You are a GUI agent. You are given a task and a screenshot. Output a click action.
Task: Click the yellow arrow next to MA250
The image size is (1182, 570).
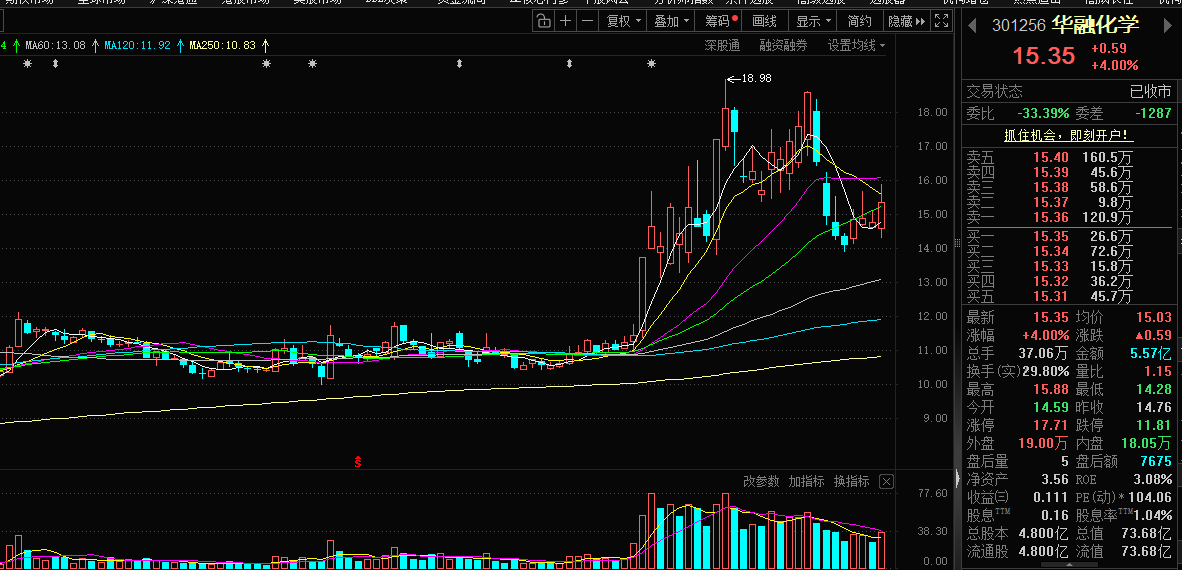point(265,46)
